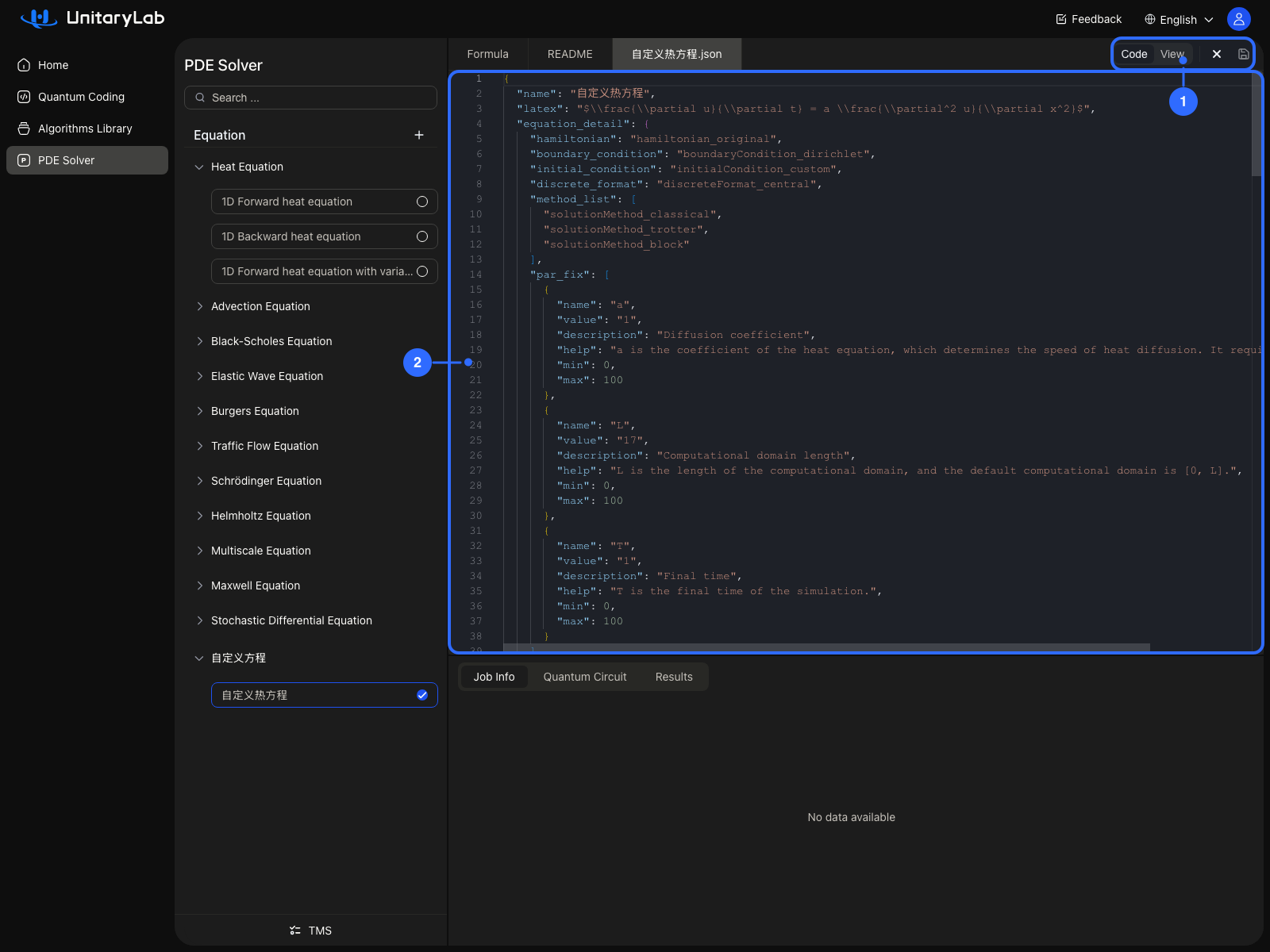Image resolution: width=1270 pixels, height=952 pixels.
Task: Click the editor horizontal scrollbar
Action: 826,647
